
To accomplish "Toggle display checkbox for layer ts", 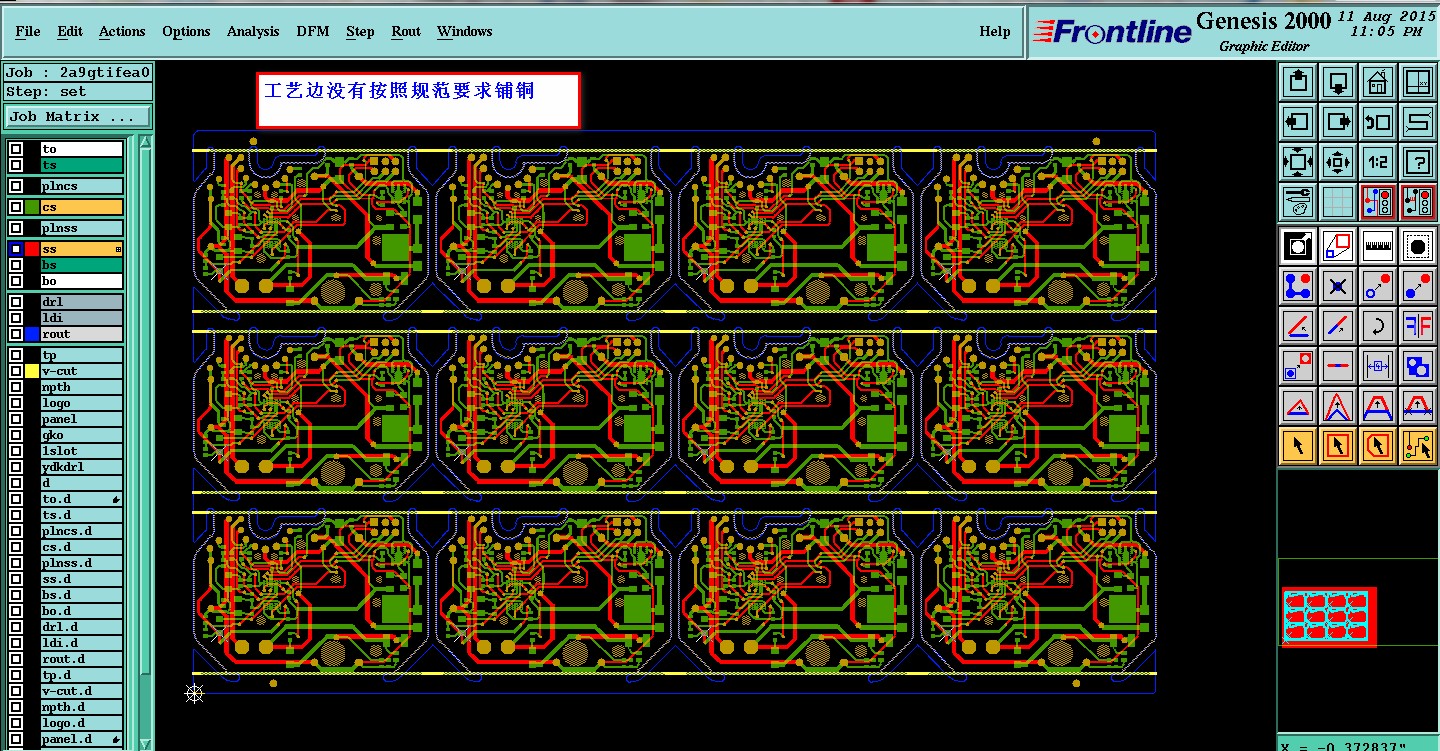I will [16, 165].
